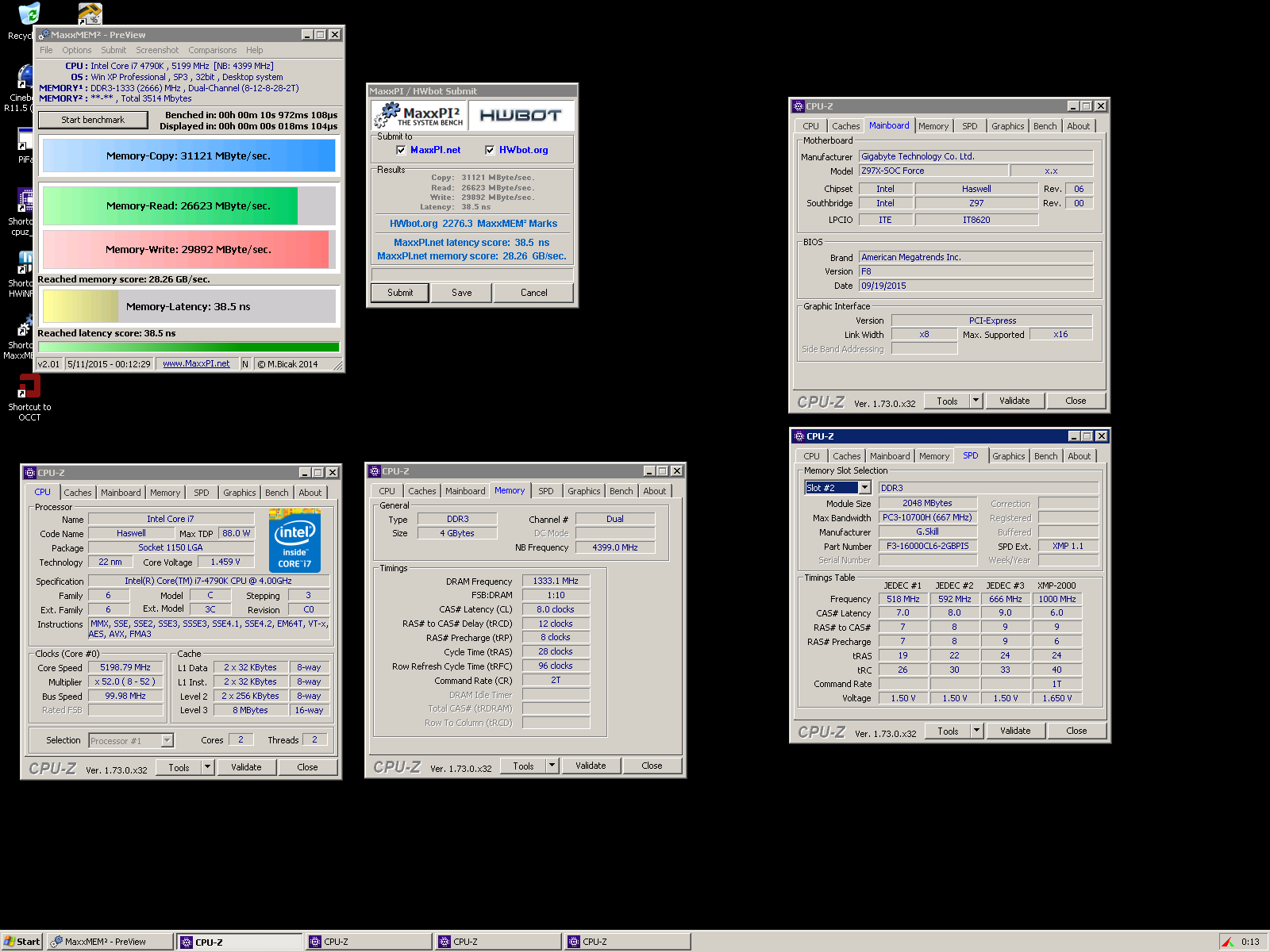This screenshot has height=952, width=1270.
Task: Click the MaxxPI² The System Bench logo
Action: click(x=418, y=116)
